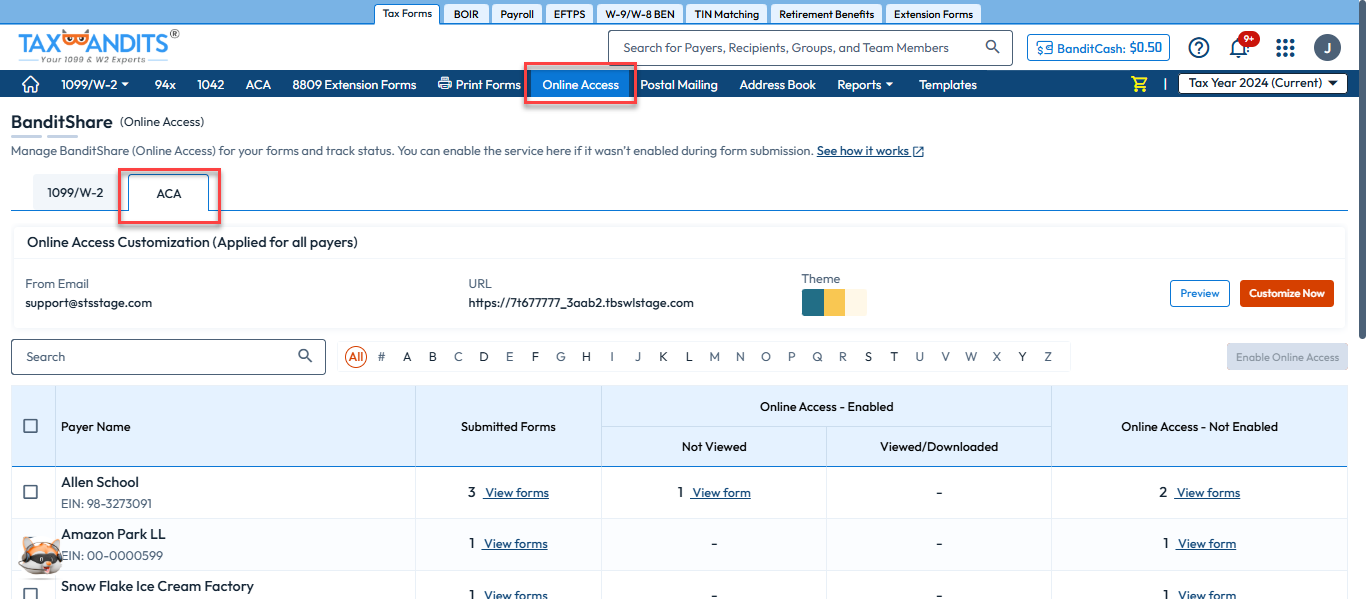This screenshot has width=1366, height=599.
Task: Switch to the BOIR top tab
Action: [466, 14]
